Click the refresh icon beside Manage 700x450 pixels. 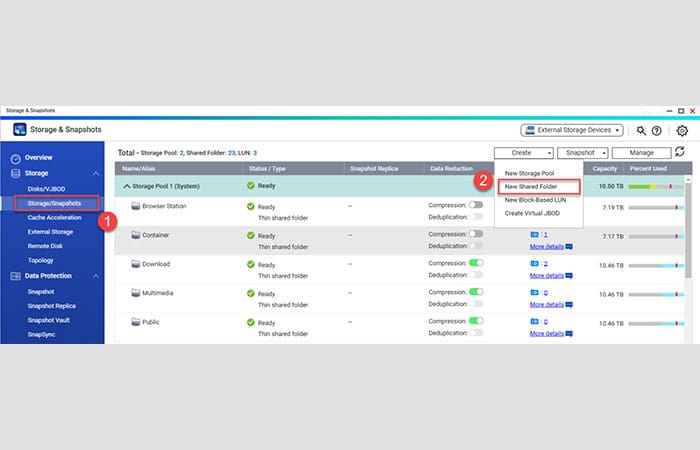click(680, 152)
